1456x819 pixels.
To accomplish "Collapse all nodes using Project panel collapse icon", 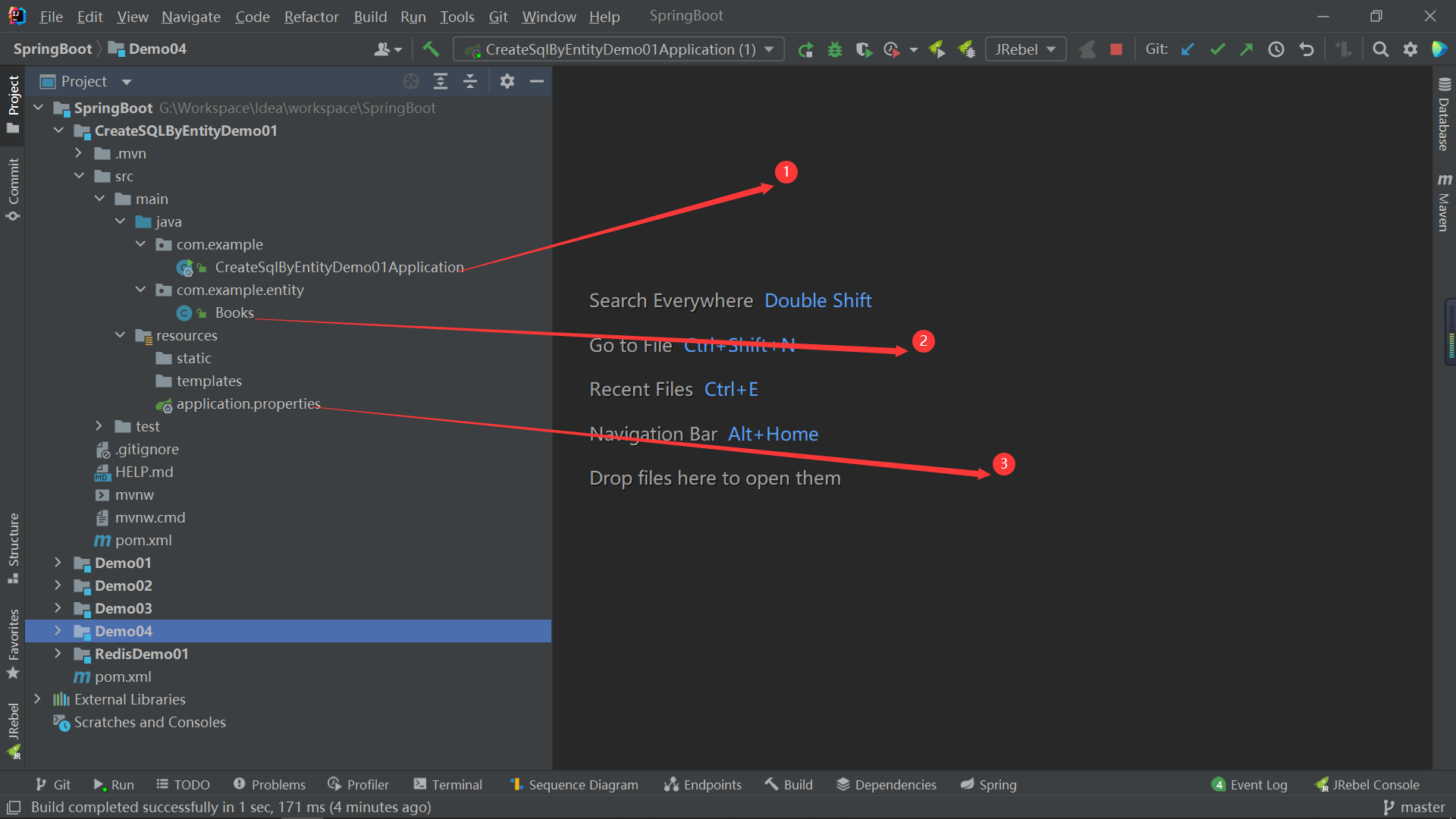I will (x=470, y=81).
